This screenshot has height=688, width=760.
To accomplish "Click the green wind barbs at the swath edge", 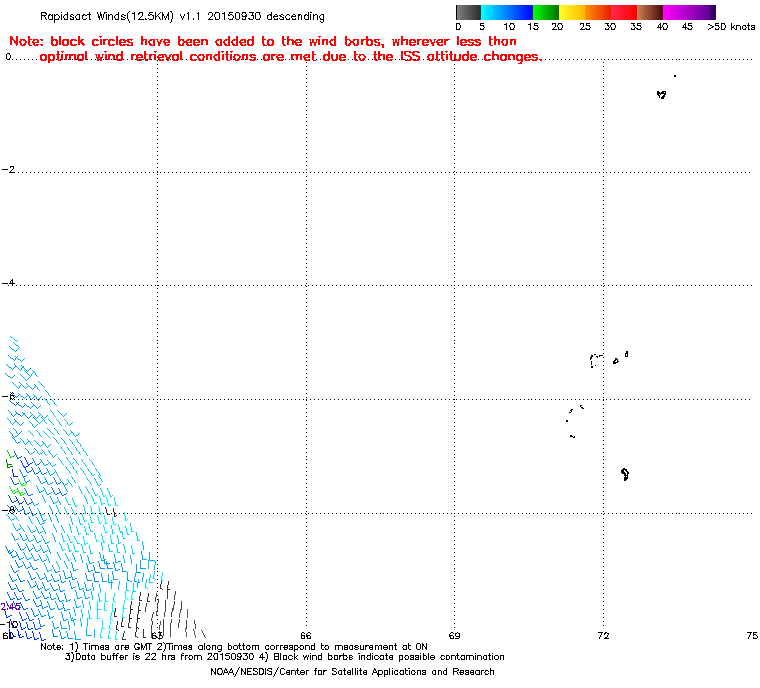I will pos(16,473).
